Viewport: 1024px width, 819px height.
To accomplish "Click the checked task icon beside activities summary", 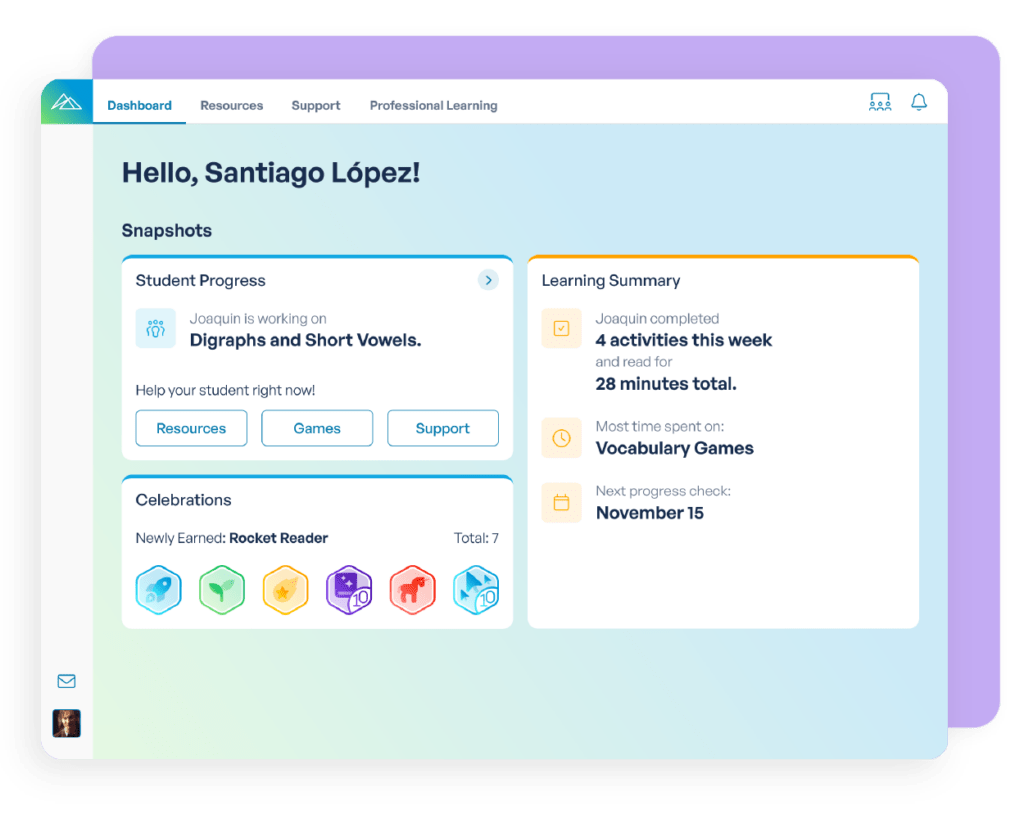I will [x=561, y=328].
